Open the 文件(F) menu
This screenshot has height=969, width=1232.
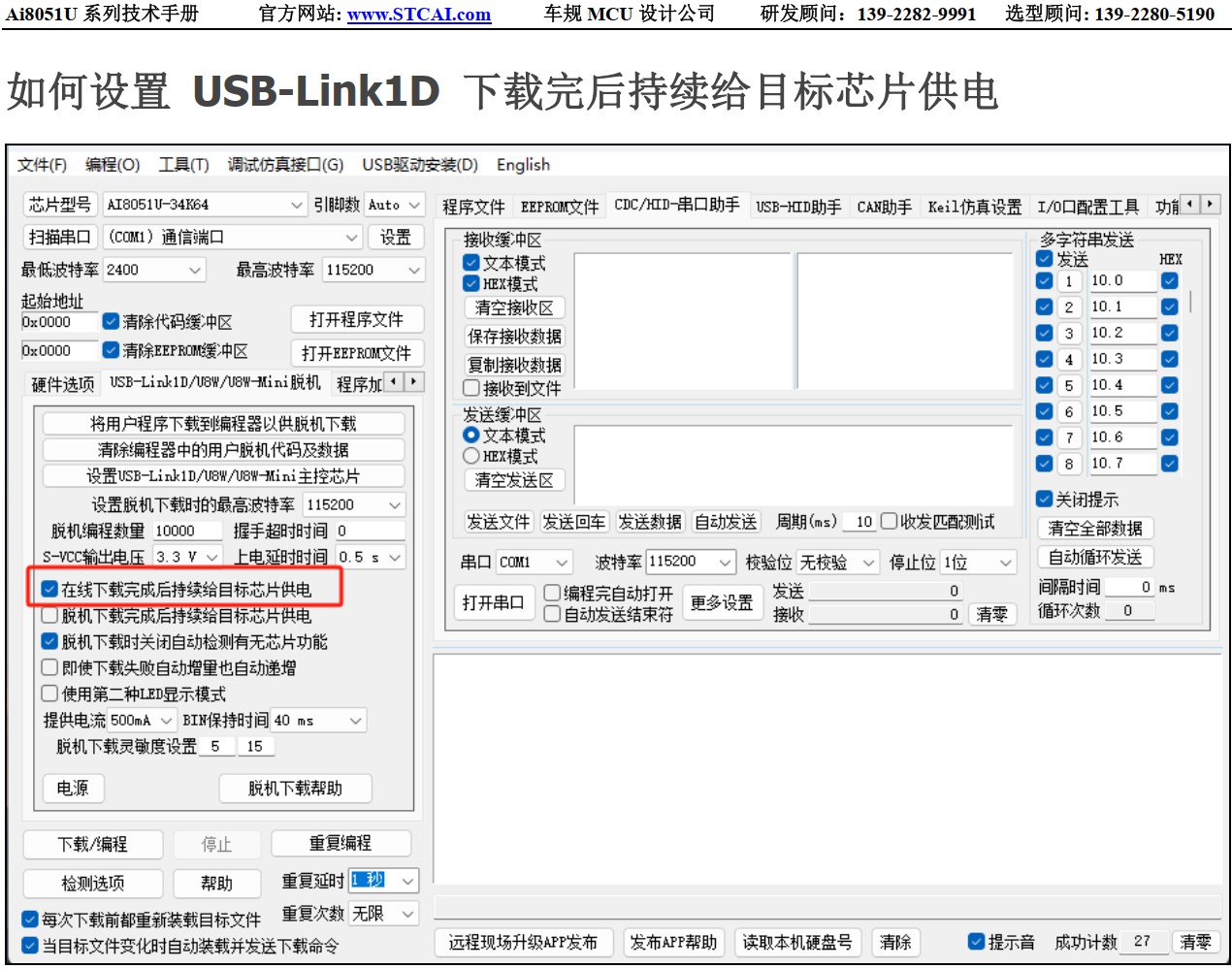pyautogui.click(x=42, y=165)
